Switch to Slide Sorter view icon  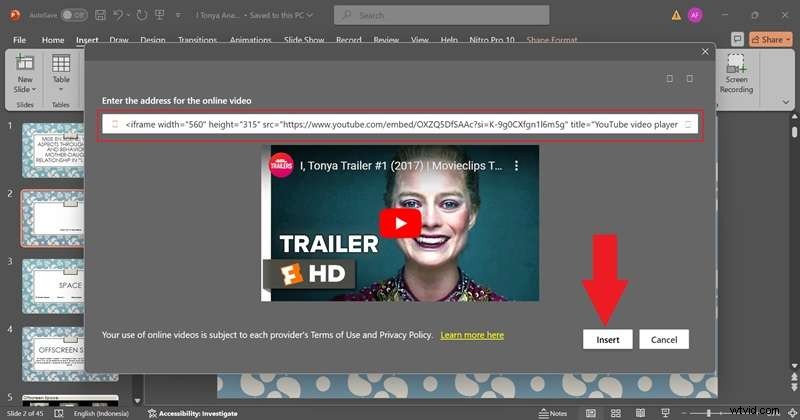pyautogui.click(x=616, y=413)
